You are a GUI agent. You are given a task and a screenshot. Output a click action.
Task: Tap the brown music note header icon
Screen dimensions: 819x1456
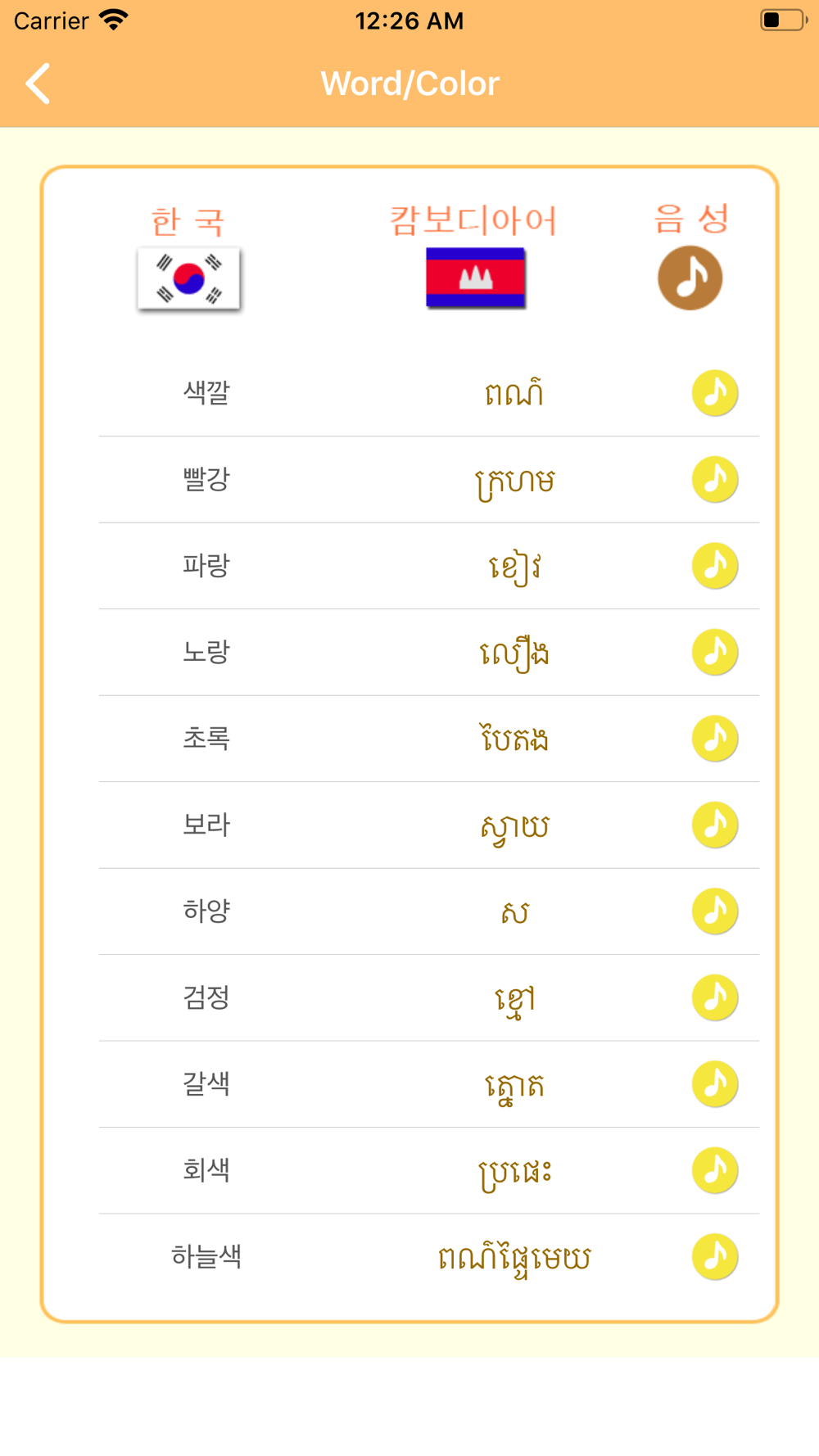click(690, 278)
